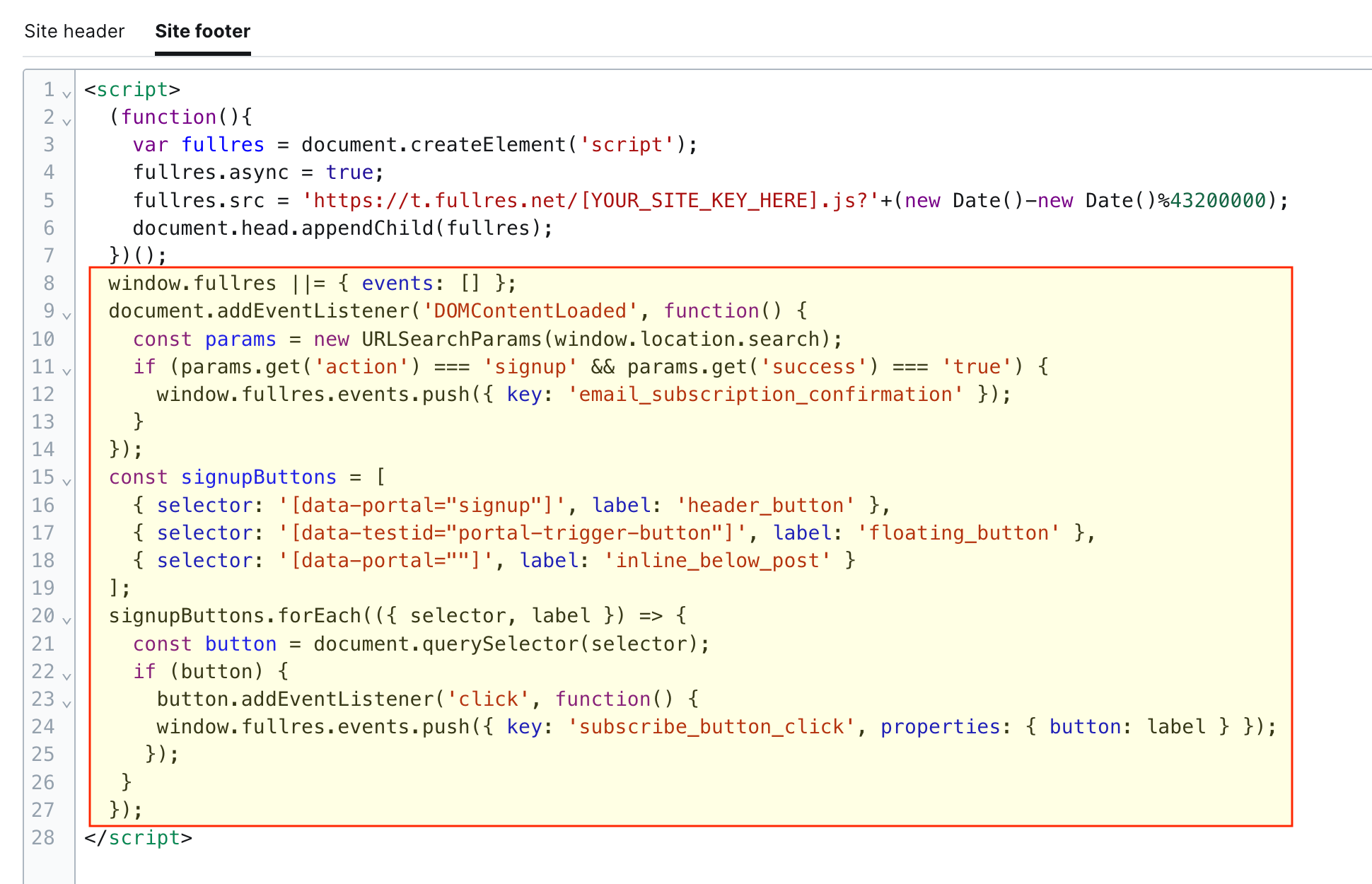Click the 'header_button' label text
This screenshot has height=884, width=1372.
pyautogui.click(x=765, y=506)
